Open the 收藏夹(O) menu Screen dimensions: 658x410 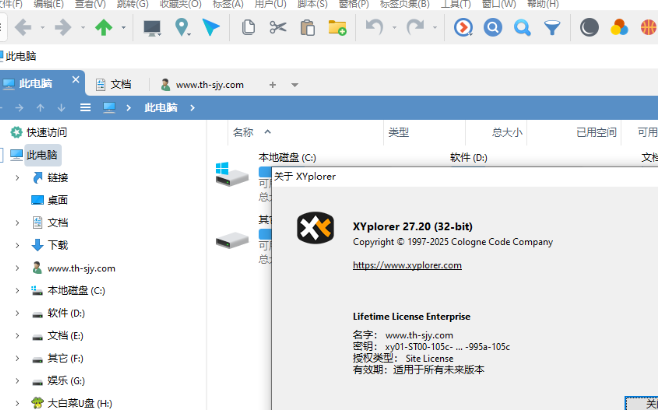[180, 4]
